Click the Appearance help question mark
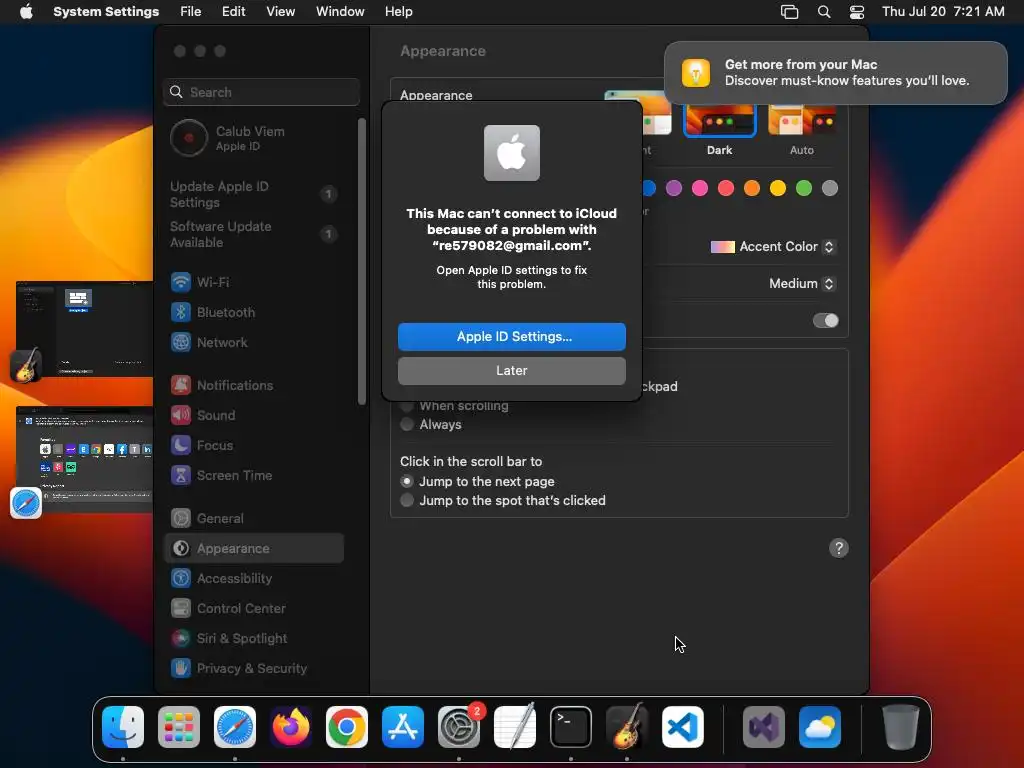 coord(839,548)
